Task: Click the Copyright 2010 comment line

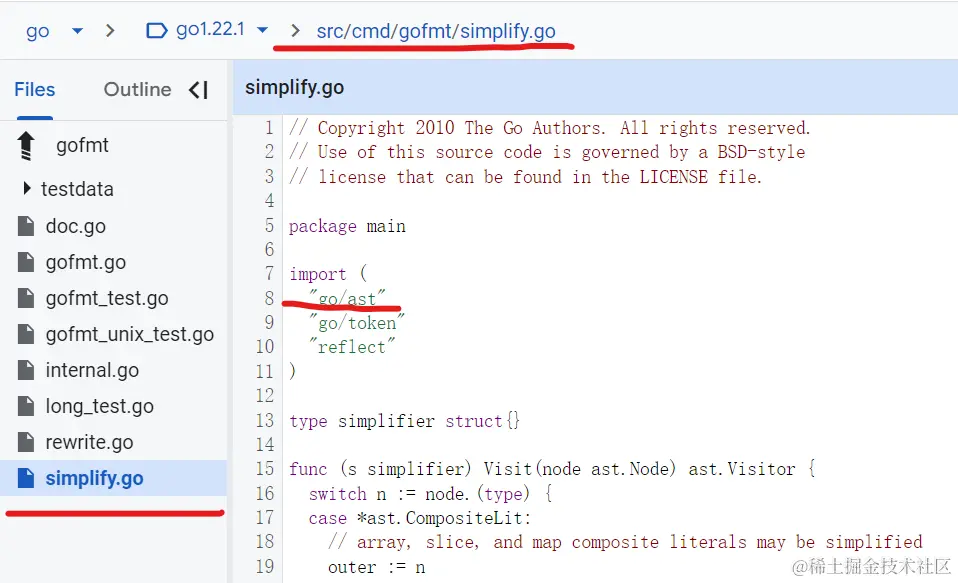Action: (x=550, y=128)
